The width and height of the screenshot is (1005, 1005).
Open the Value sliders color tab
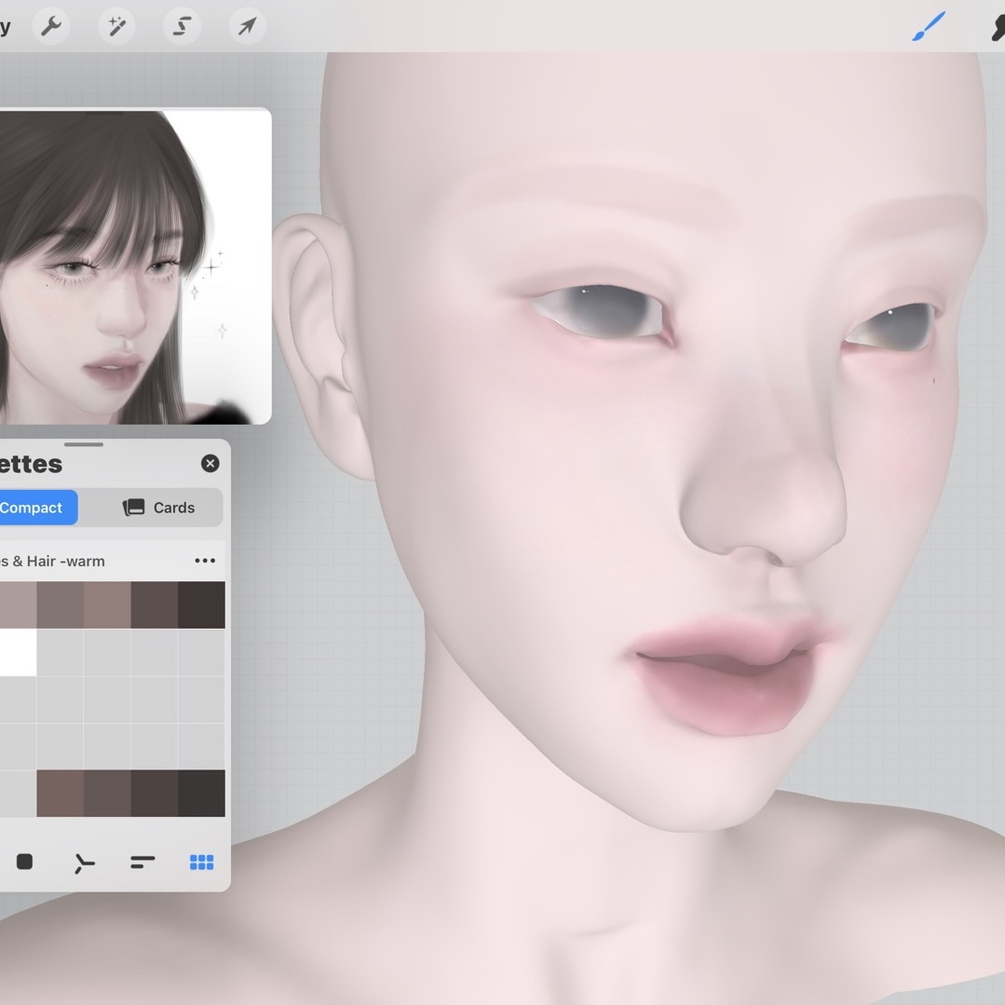[142, 862]
